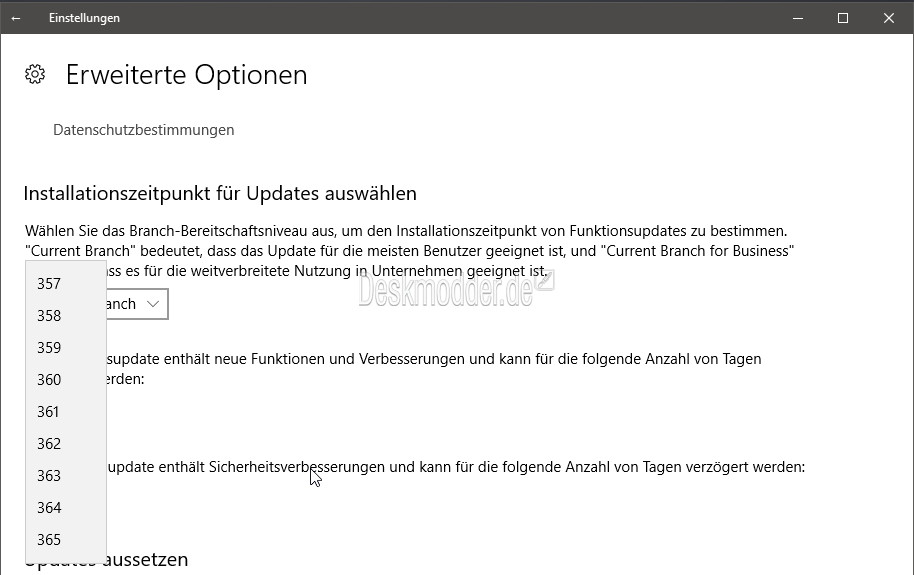914x575 pixels.
Task: Click the Erweiterte Optionen heading
Action: (x=187, y=75)
